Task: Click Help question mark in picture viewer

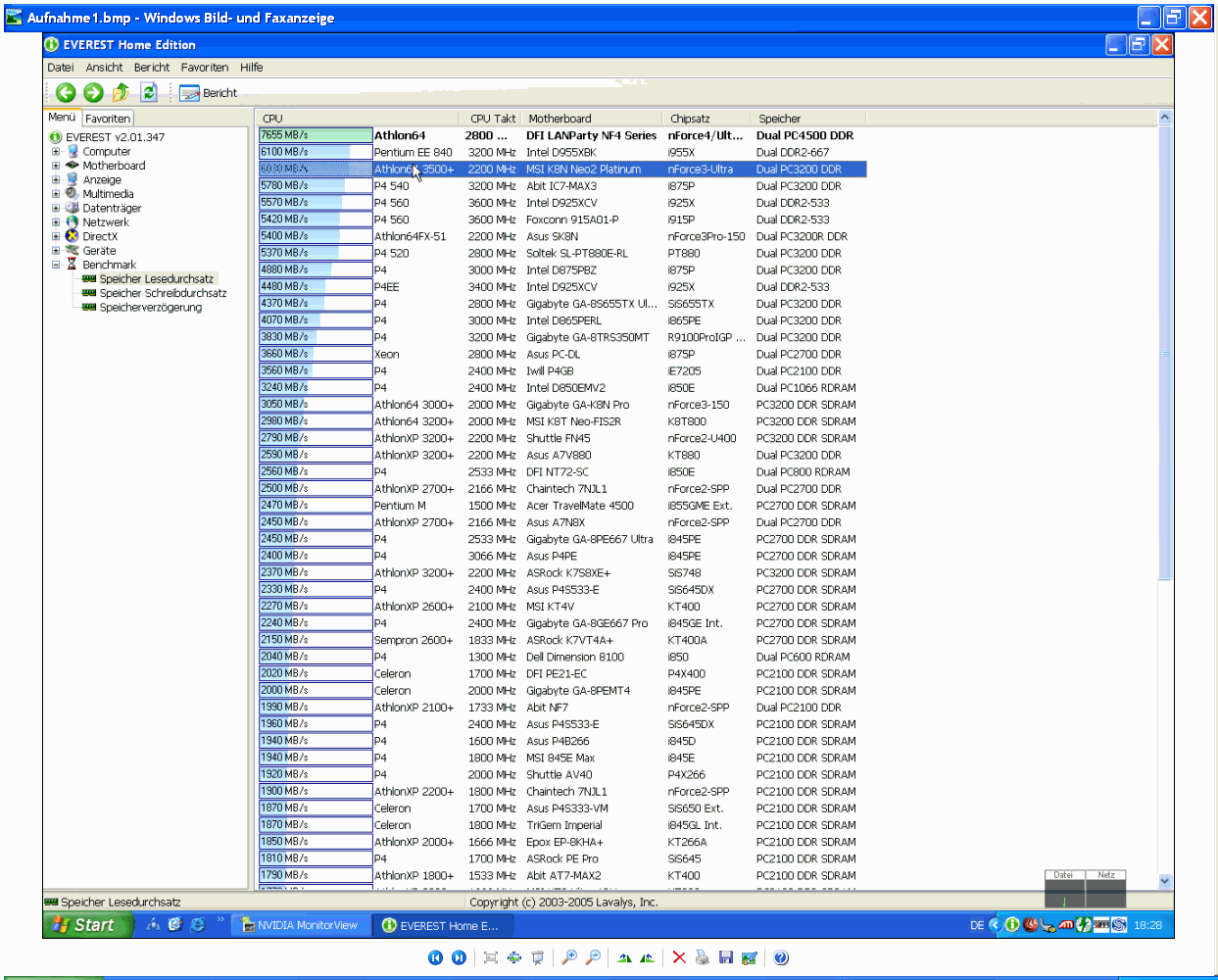Action: 781,957
